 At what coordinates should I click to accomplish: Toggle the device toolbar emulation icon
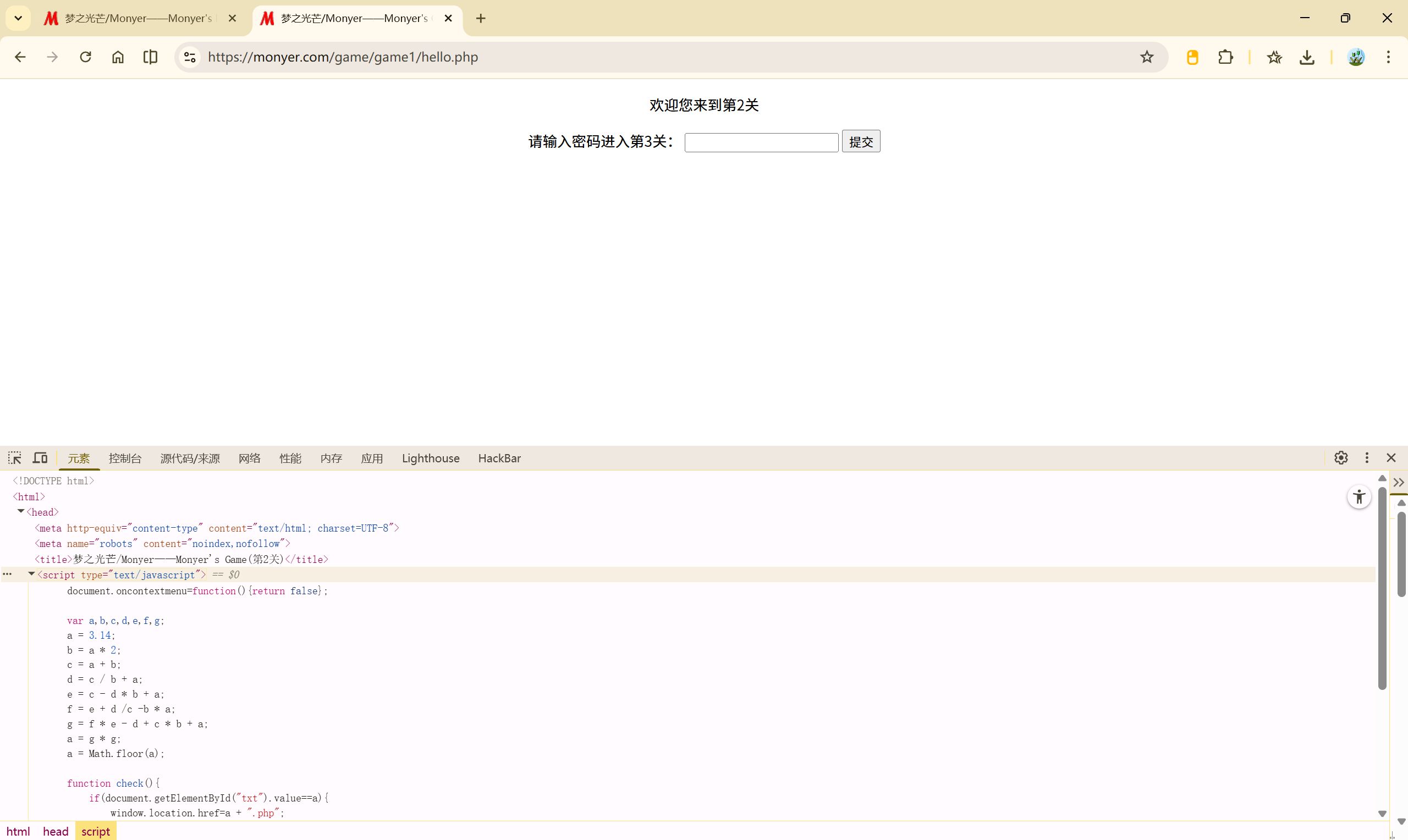tap(40, 458)
